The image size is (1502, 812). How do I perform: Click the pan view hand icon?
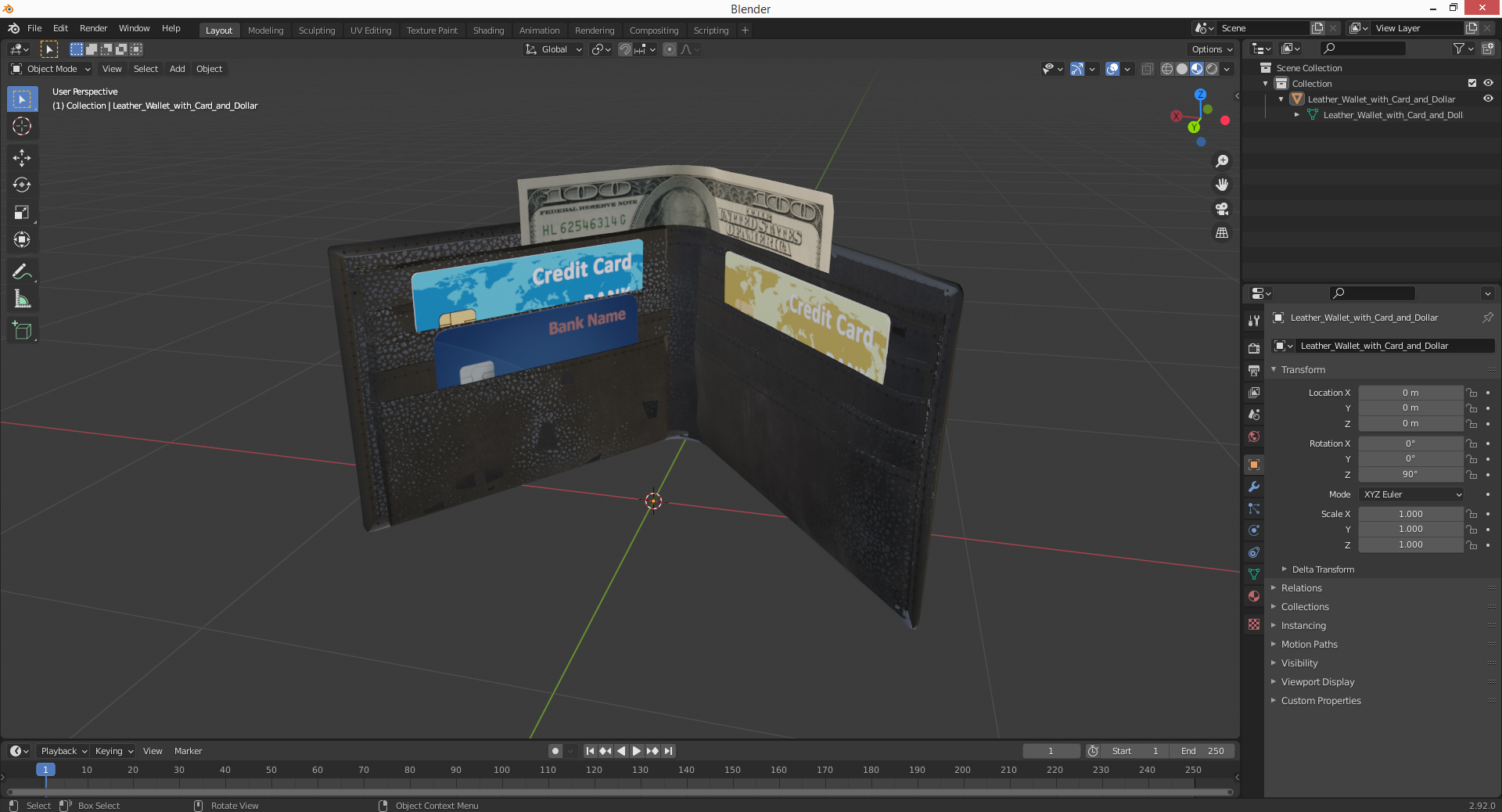(1222, 185)
